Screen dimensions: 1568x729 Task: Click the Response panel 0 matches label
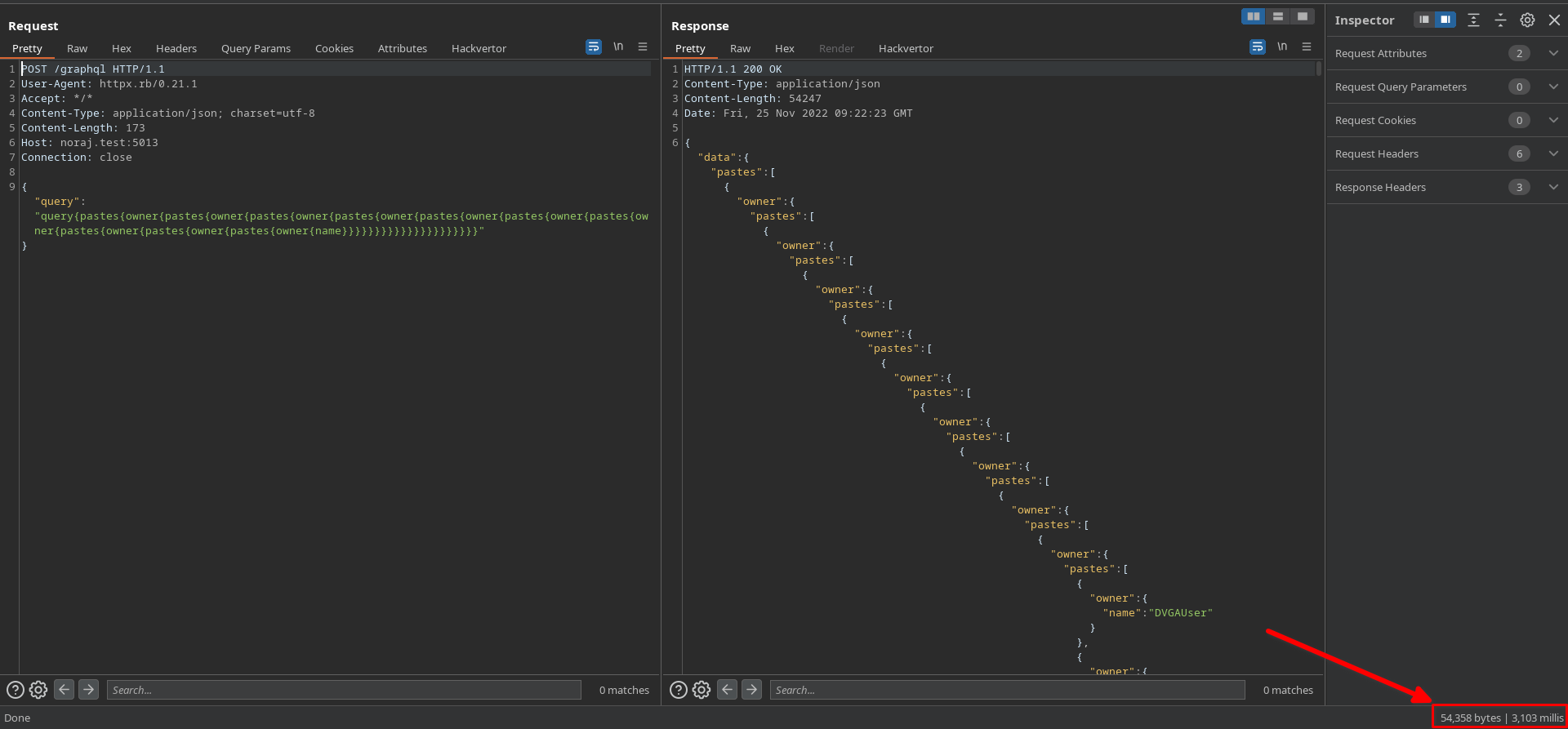[x=1288, y=691]
